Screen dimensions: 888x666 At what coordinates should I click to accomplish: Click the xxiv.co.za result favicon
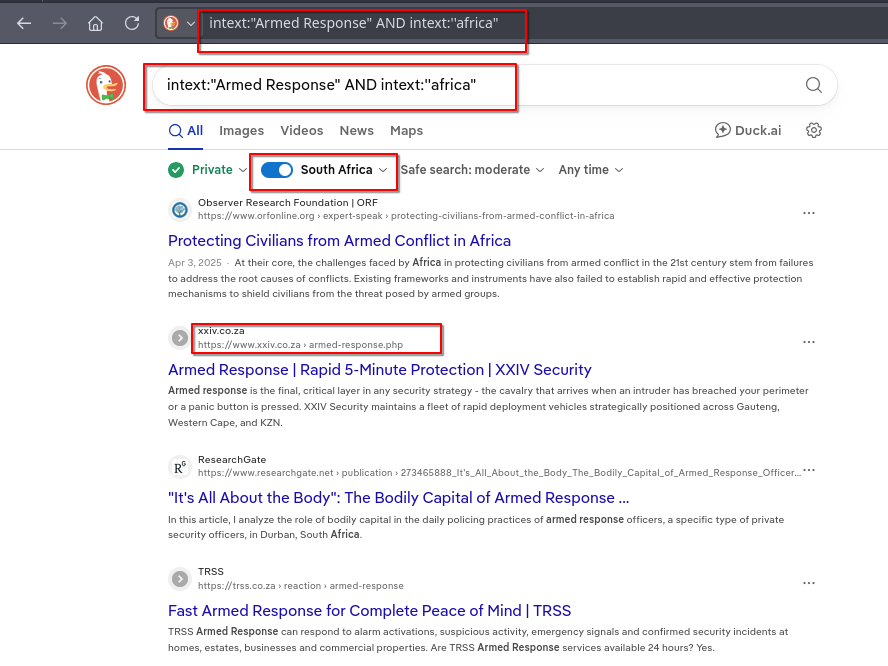[180, 338]
